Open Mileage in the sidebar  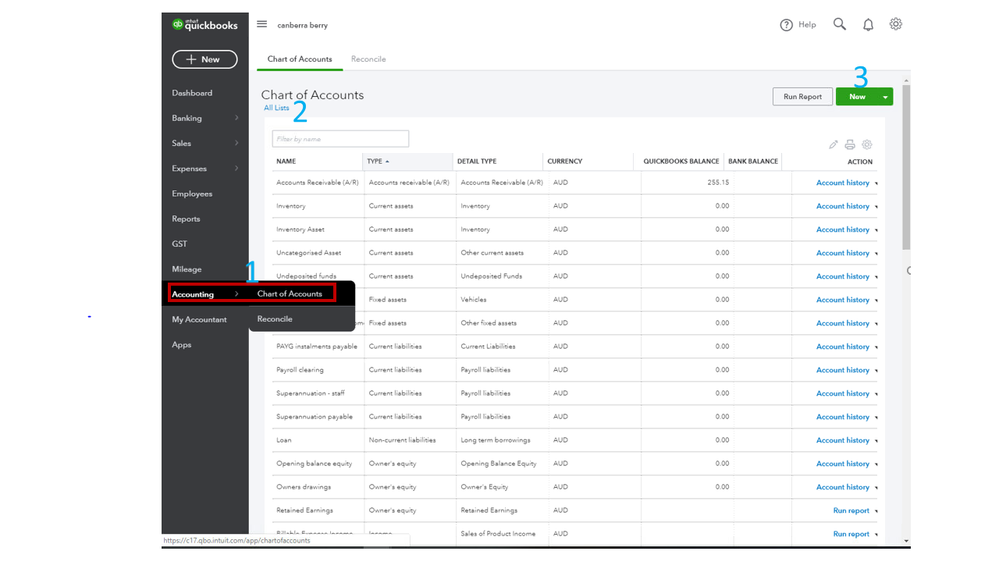tap(187, 269)
